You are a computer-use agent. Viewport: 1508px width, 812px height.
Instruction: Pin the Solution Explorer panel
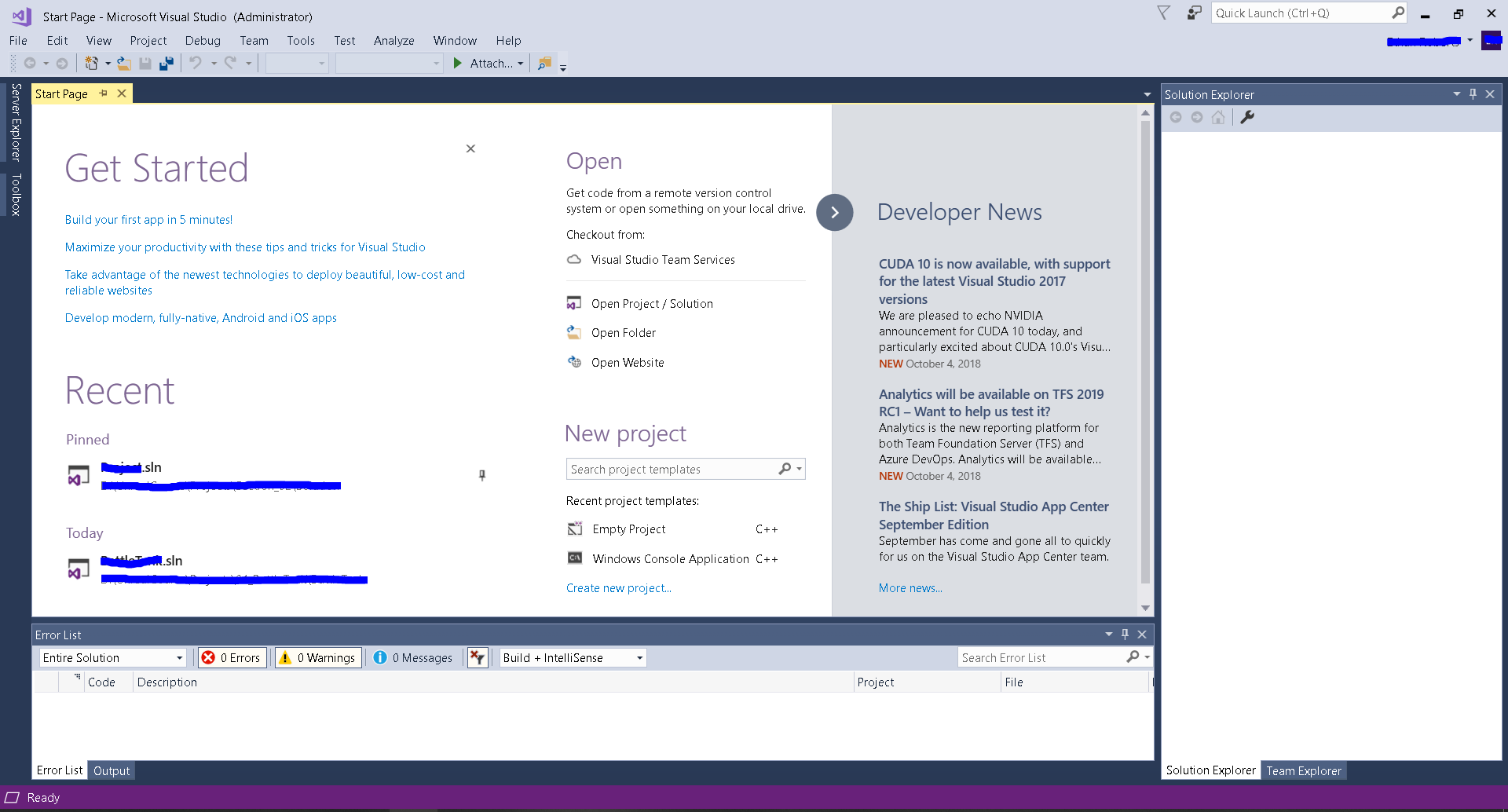[x=1473, y=94]
